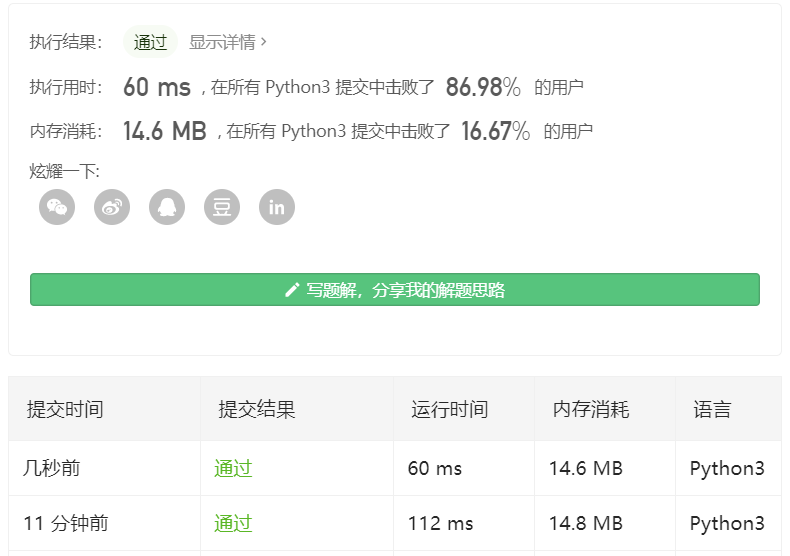Screen dimensions: 790x556
Task: Share result via Douban icon
Action: click(x=222, y=208)
